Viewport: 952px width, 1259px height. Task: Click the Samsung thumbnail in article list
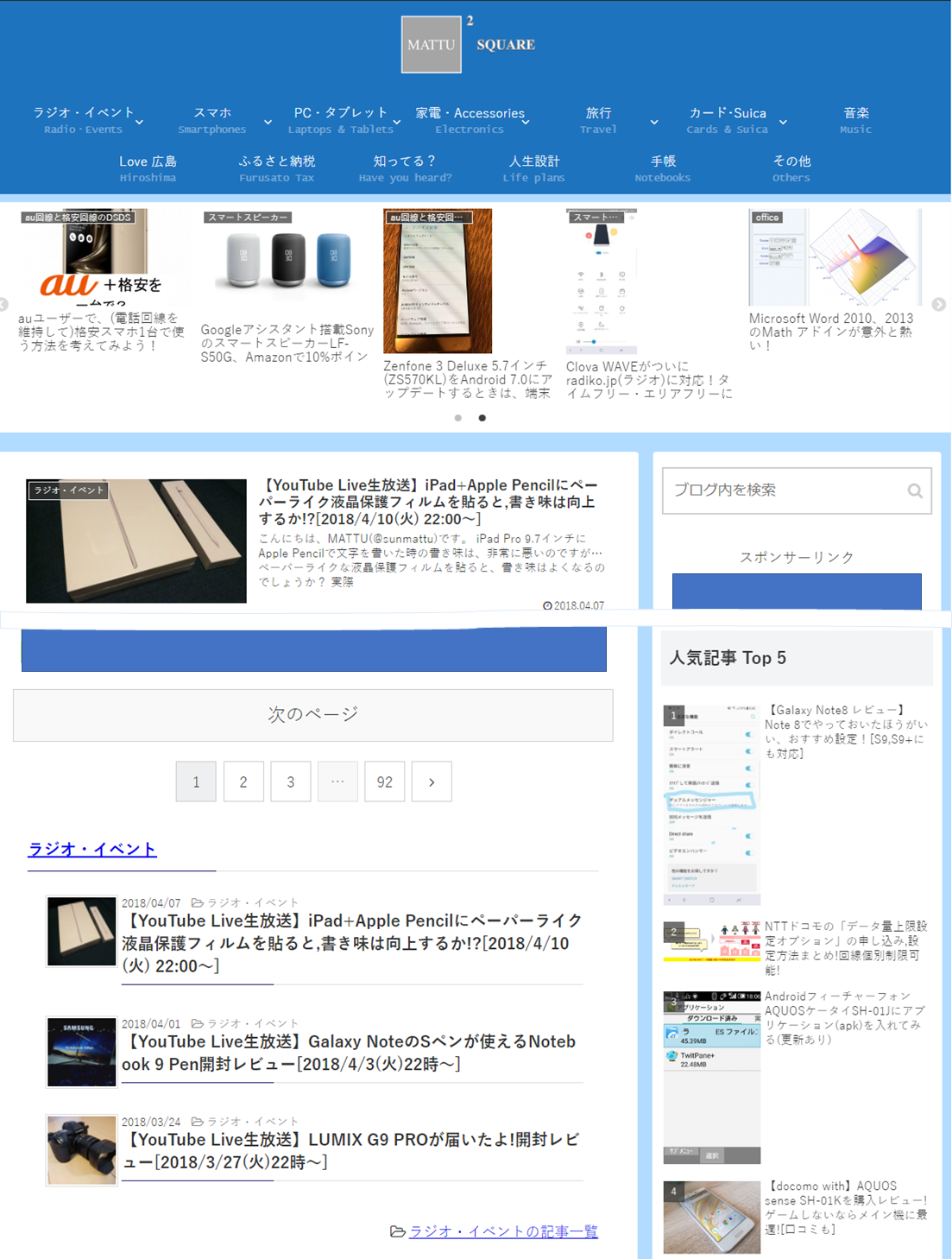point(81,1052)
